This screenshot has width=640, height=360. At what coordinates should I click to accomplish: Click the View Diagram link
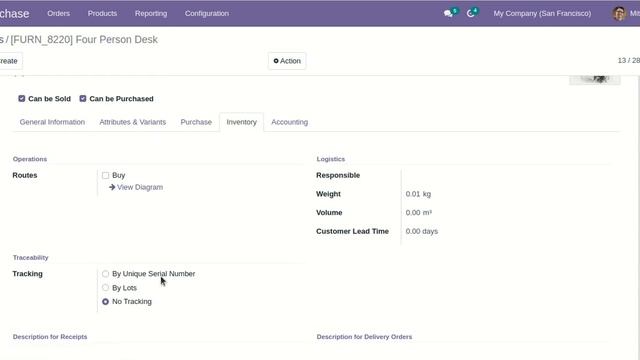[140, 187]
